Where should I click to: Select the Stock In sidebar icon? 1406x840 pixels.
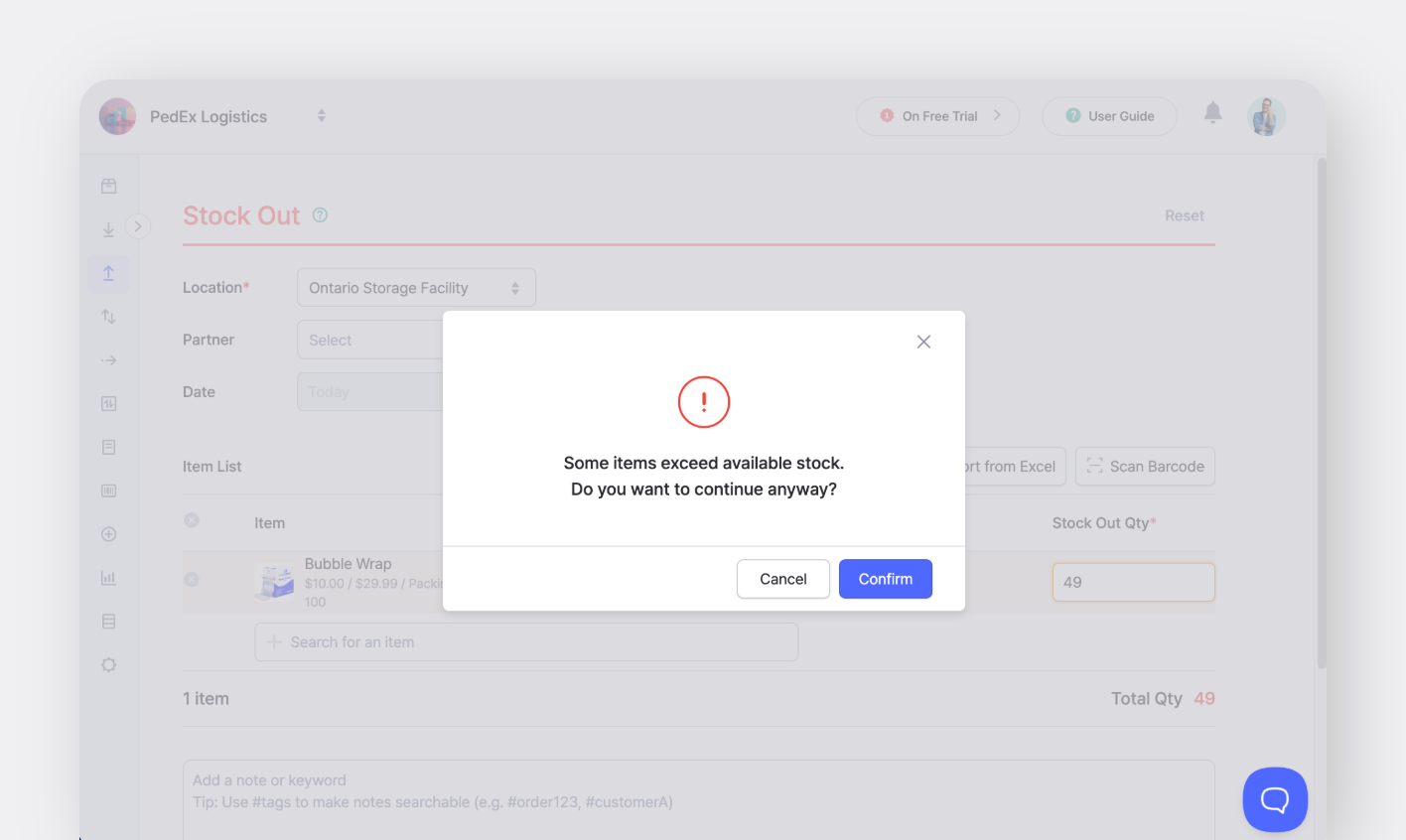tap(109, 229)
